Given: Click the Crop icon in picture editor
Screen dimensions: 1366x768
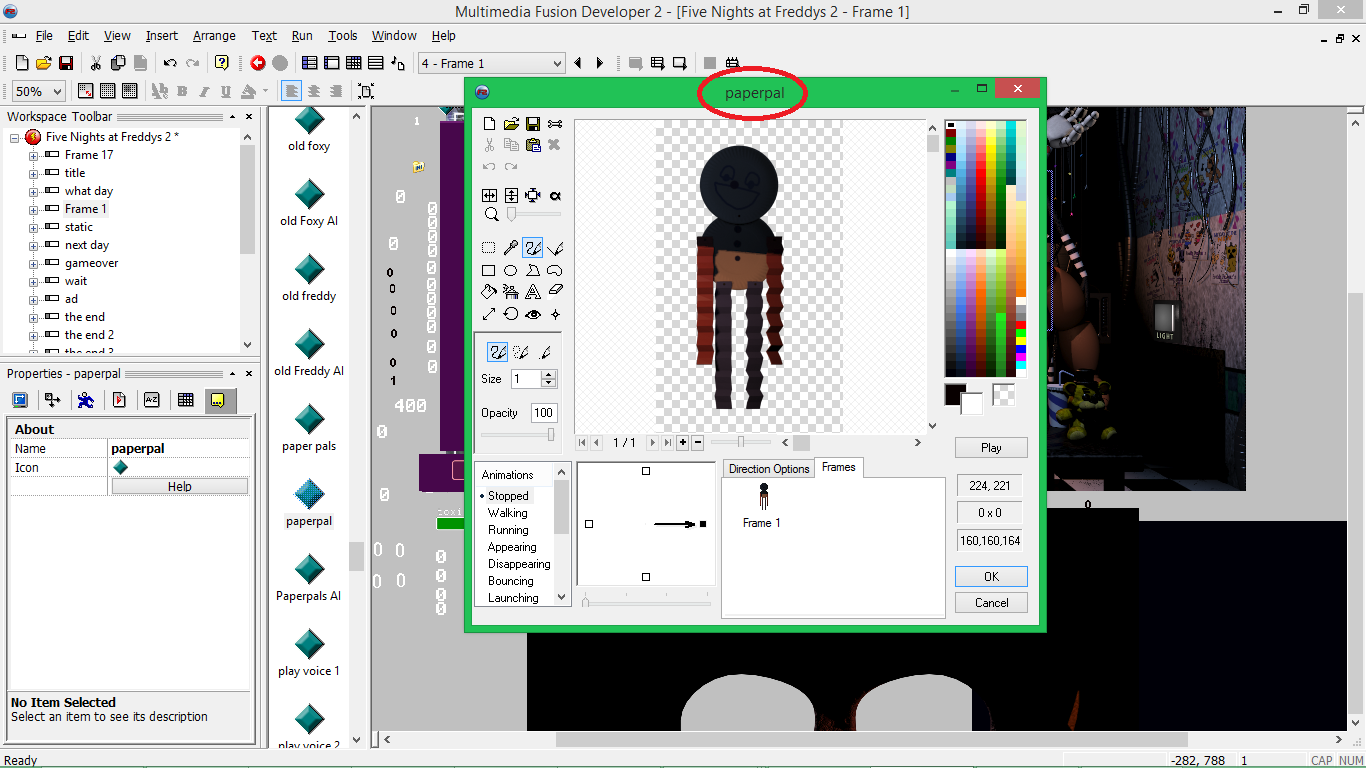Looking at the screenshot, I should click(x=533, y=196).
